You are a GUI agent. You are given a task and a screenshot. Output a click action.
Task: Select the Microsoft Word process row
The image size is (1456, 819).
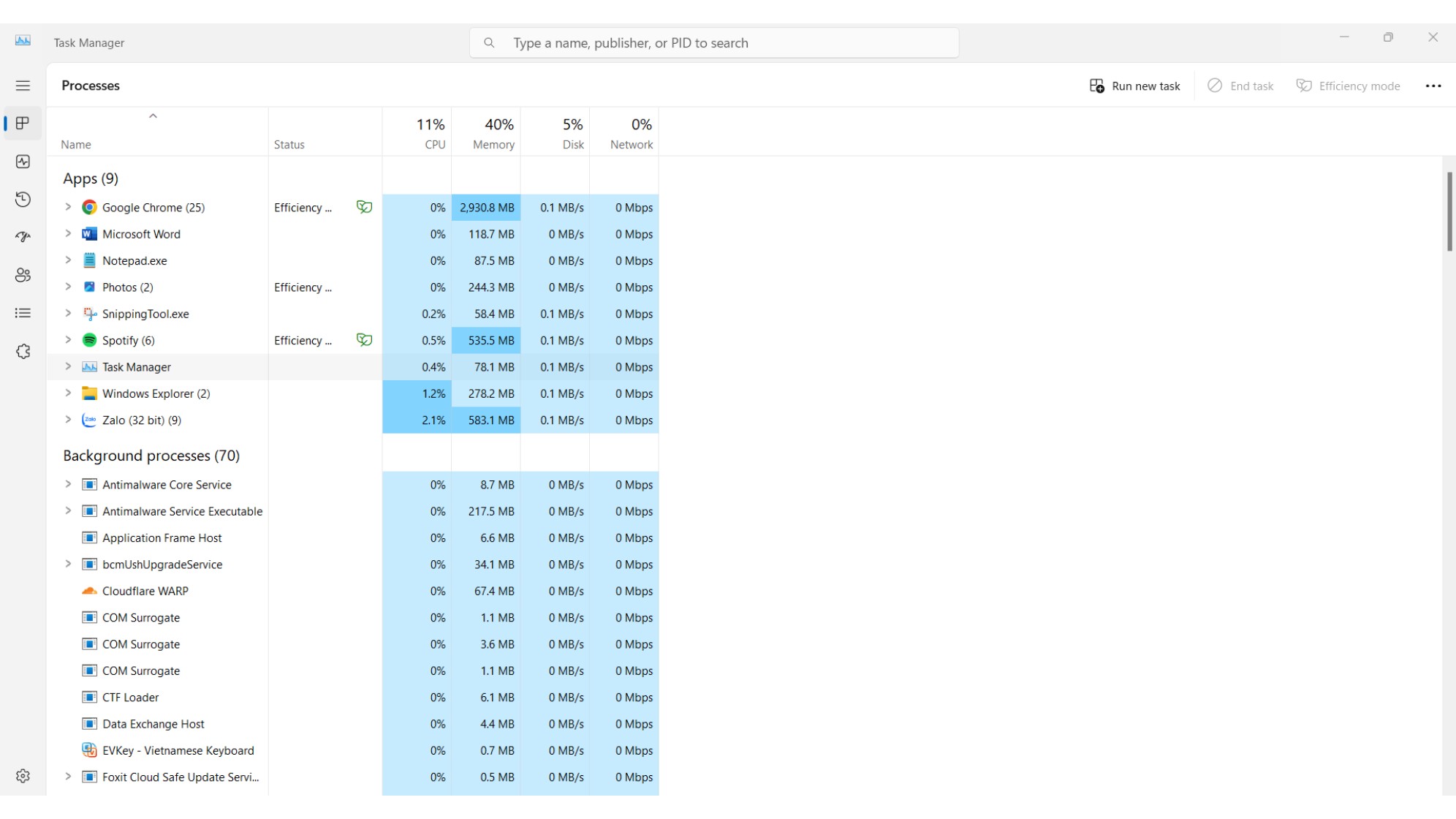coord(141,234)
